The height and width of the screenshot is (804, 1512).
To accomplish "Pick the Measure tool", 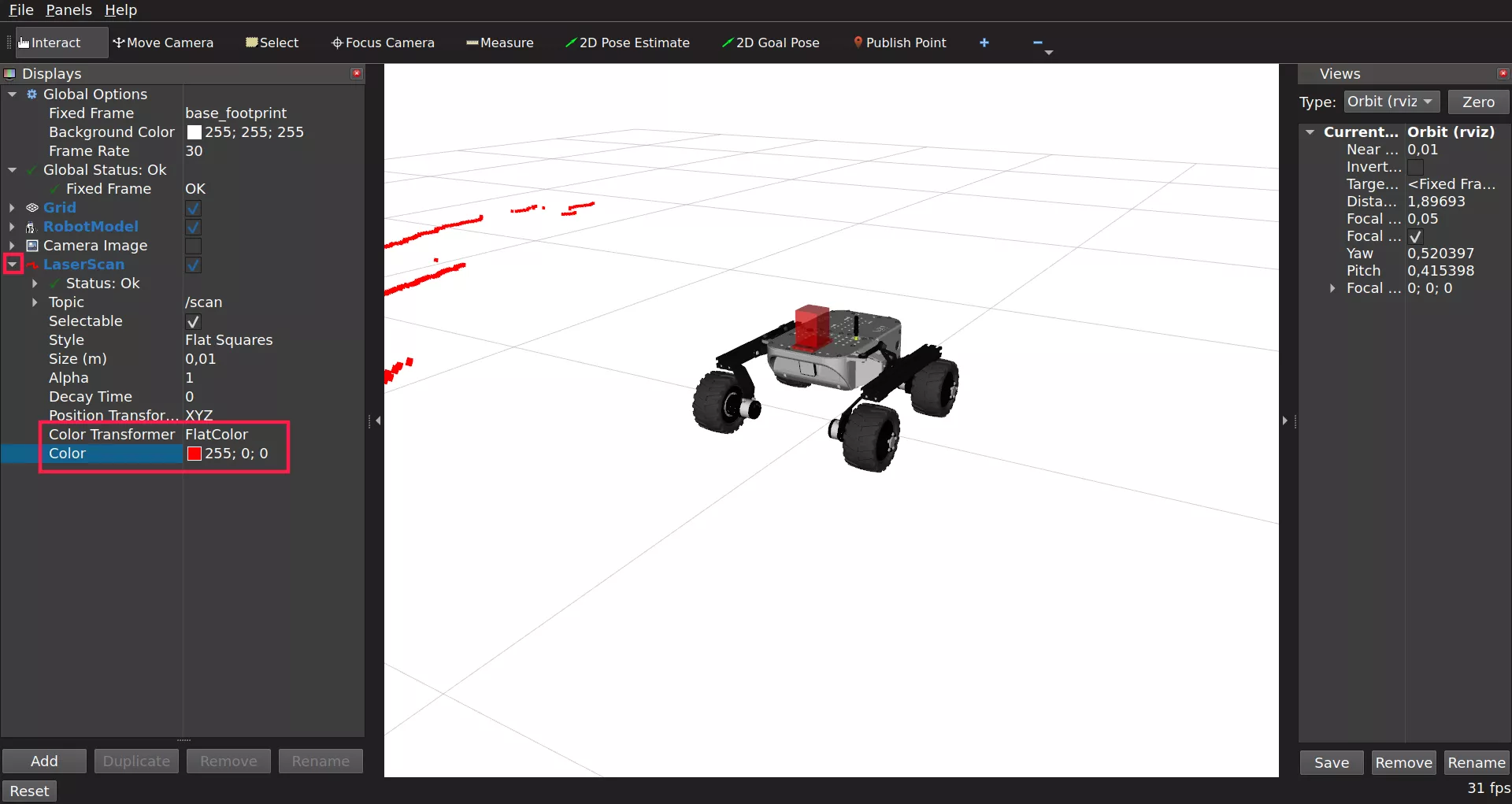I will pyautogui.click(x=499, y=43).
